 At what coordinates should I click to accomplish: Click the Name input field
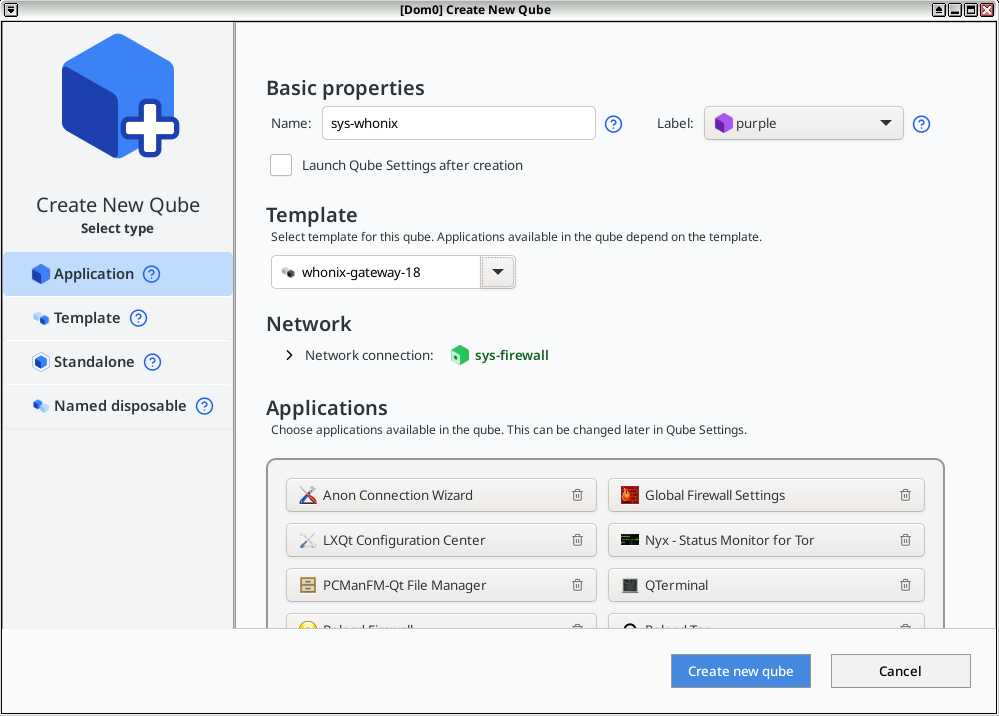[458, 124]
